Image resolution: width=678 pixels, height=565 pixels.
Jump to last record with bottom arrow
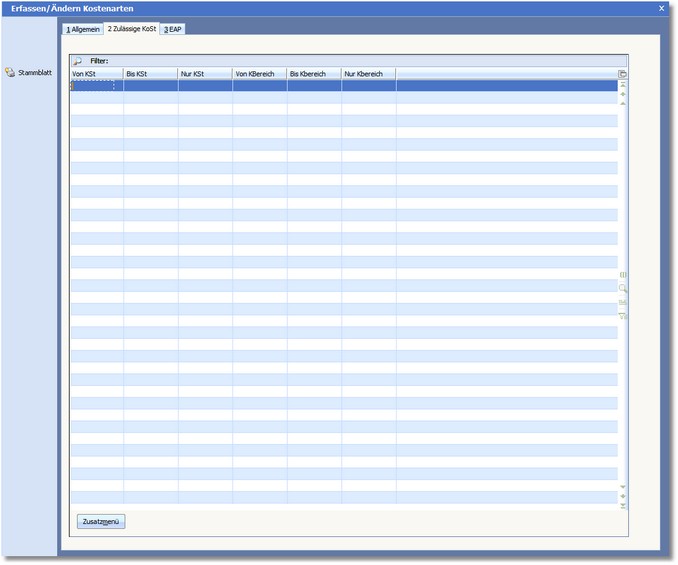click(623, 506)
